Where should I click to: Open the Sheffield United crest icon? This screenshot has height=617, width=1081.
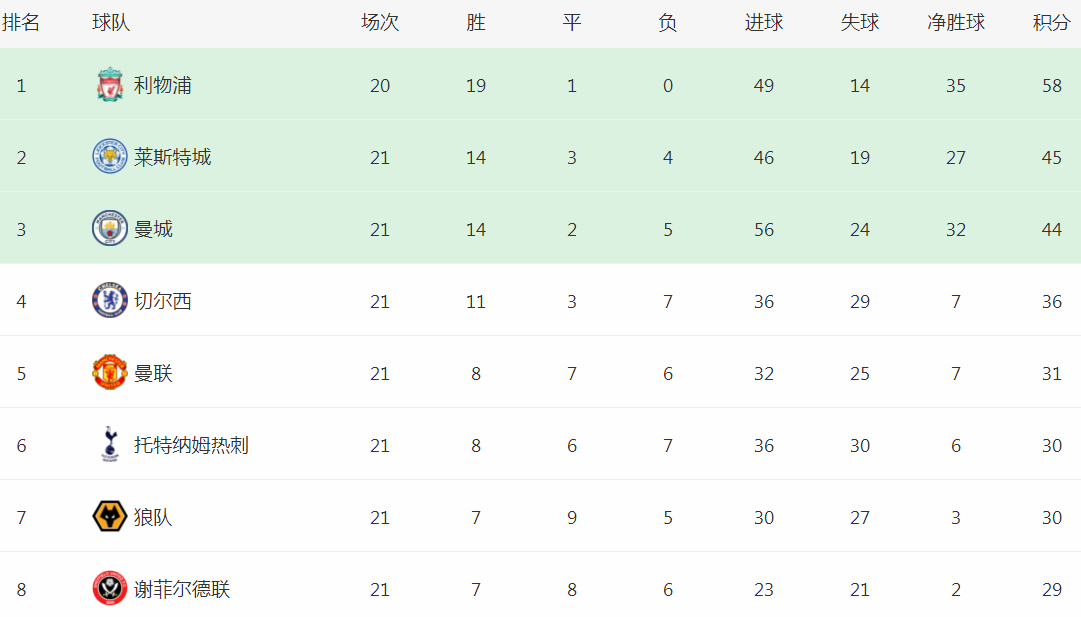(x=110, y=588)
